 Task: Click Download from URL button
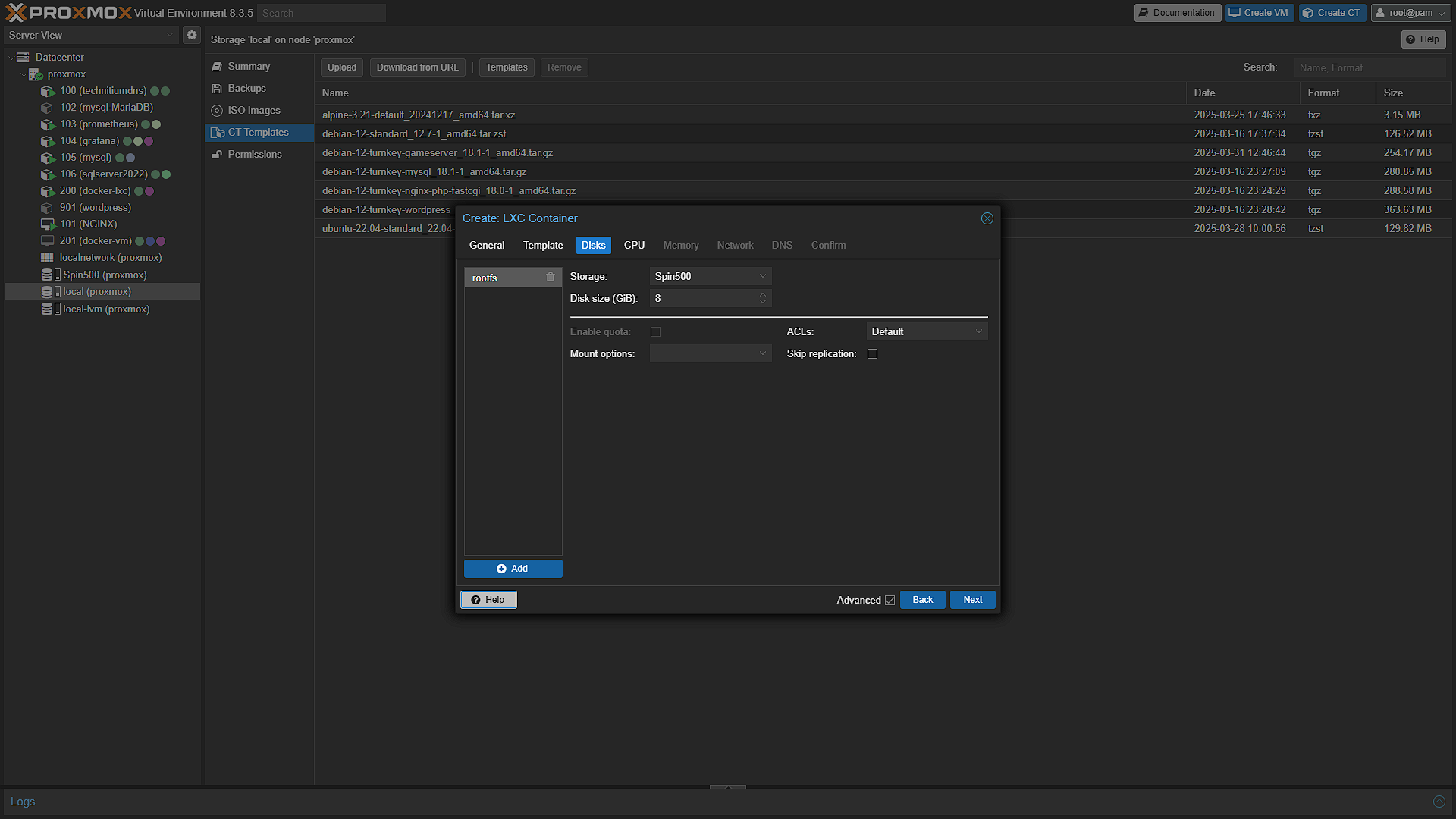click(417, 67)
